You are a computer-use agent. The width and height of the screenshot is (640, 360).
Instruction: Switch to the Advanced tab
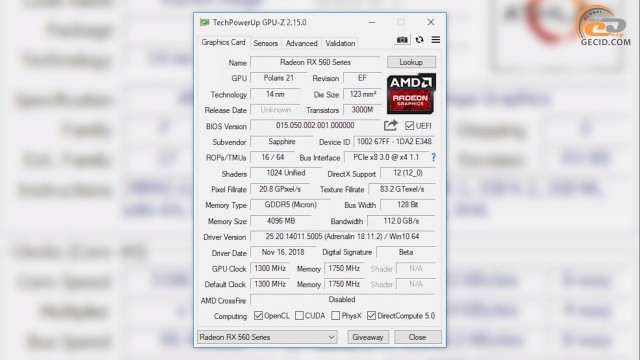(x=301, y=43)
